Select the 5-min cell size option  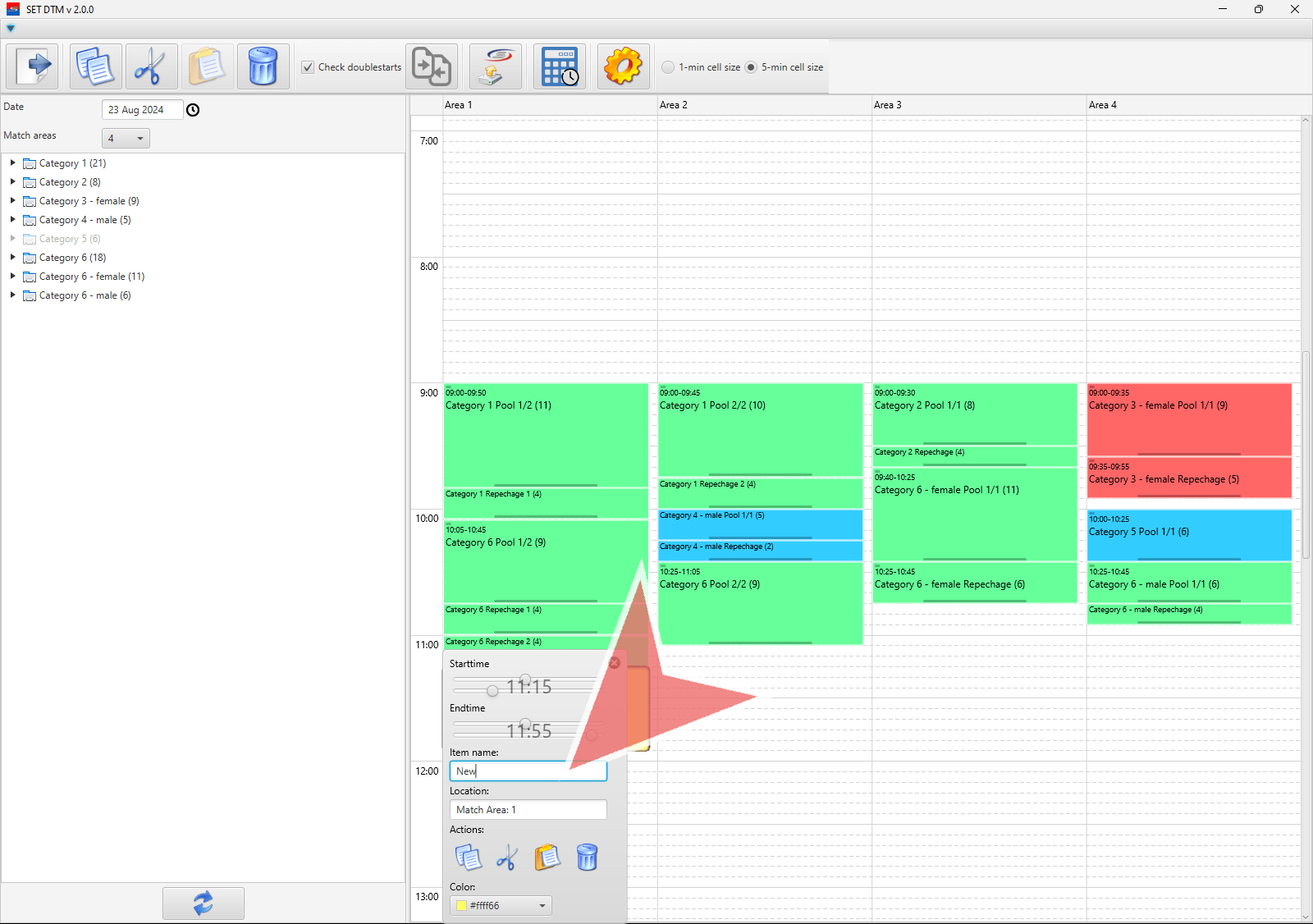pyautogui.click(x=751, y=67)
